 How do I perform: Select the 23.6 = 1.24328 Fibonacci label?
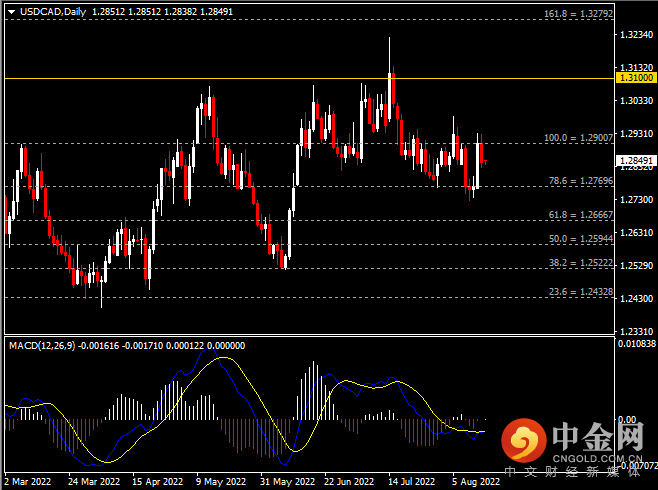581,292
